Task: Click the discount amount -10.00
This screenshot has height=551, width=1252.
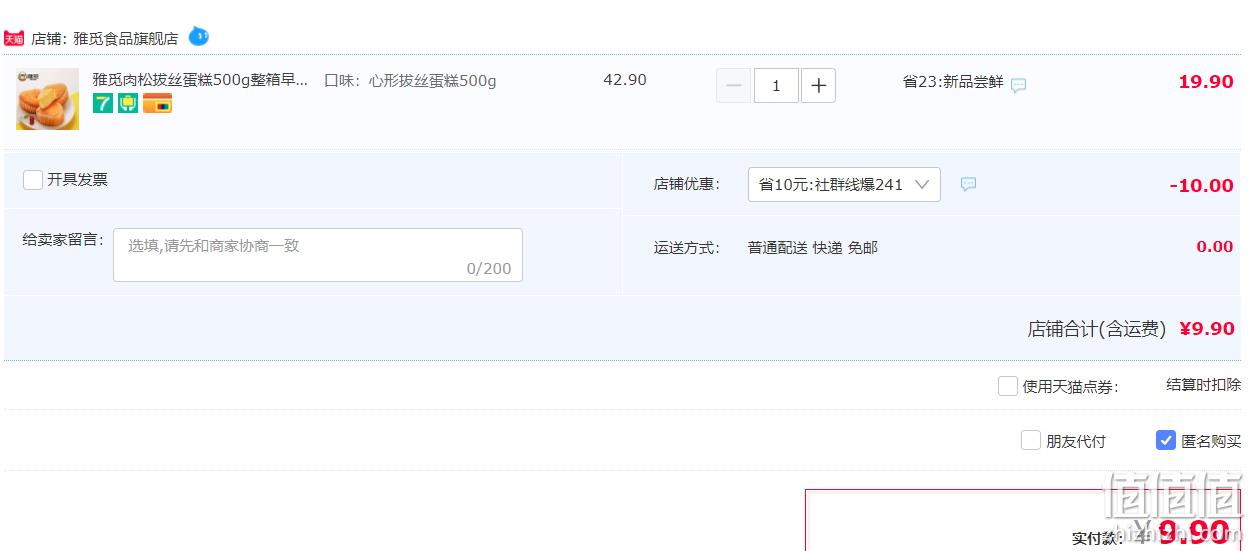Action: (x=1201, y=185)
